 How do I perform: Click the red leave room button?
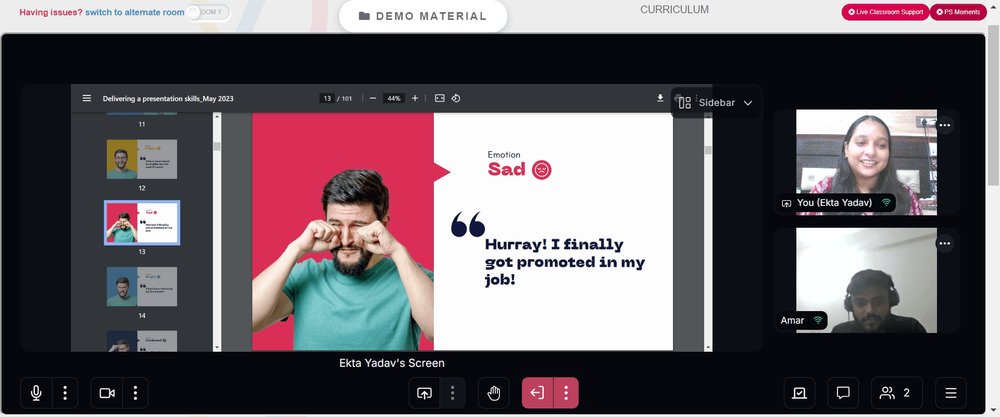click(x=538, y=393)
